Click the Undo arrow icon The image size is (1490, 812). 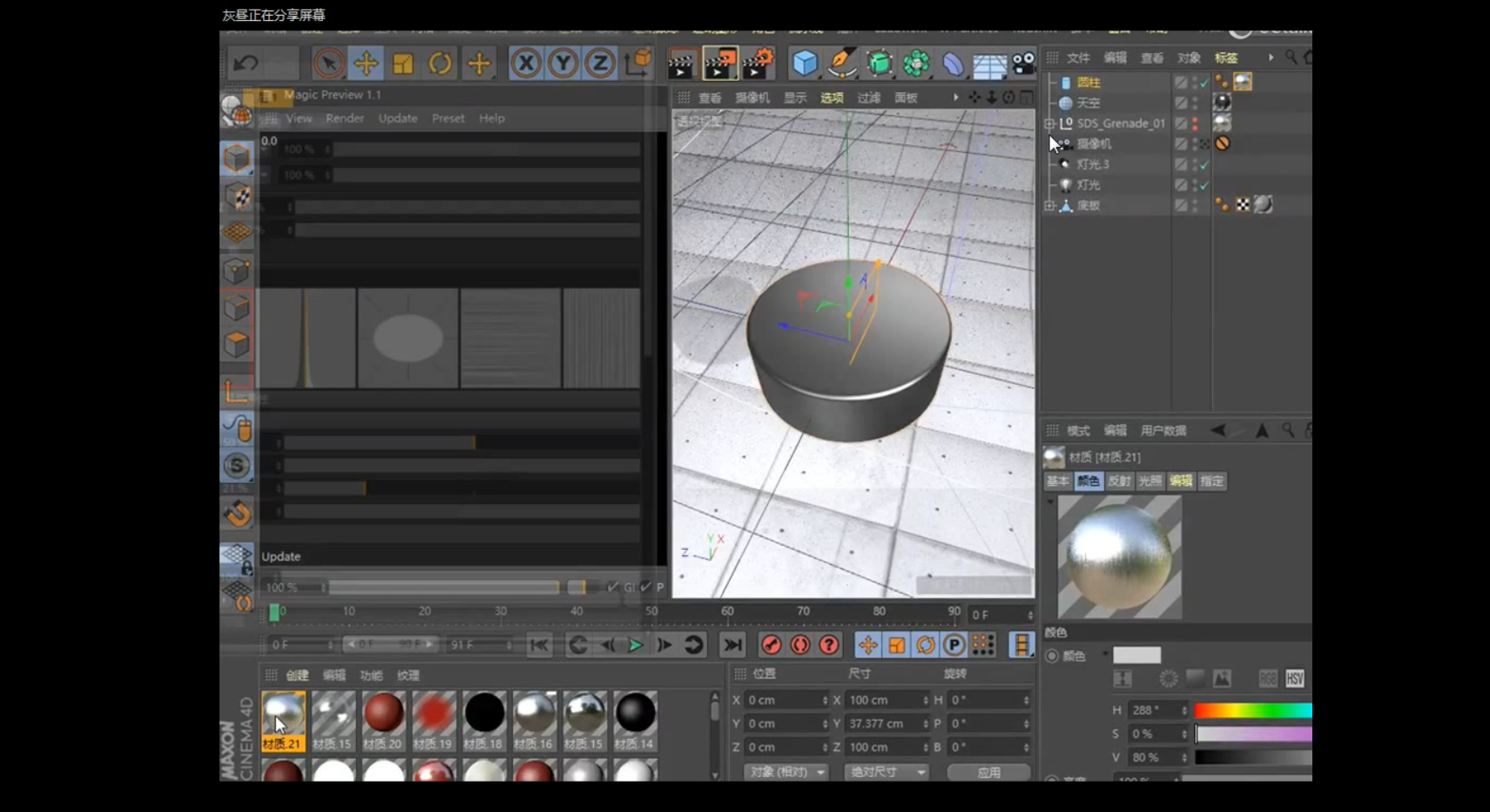pos(246,64)
